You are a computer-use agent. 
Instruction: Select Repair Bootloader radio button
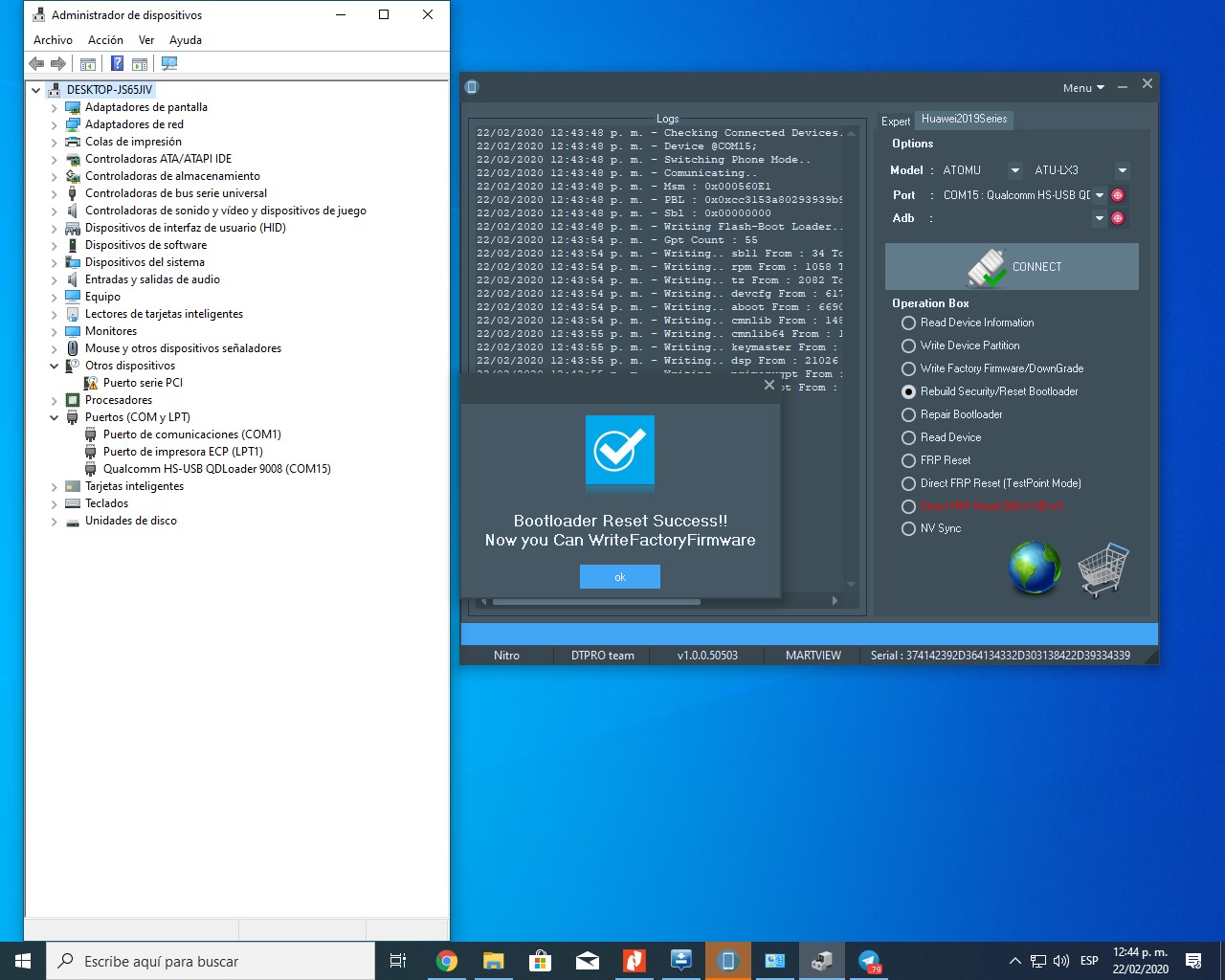[908, 414]
